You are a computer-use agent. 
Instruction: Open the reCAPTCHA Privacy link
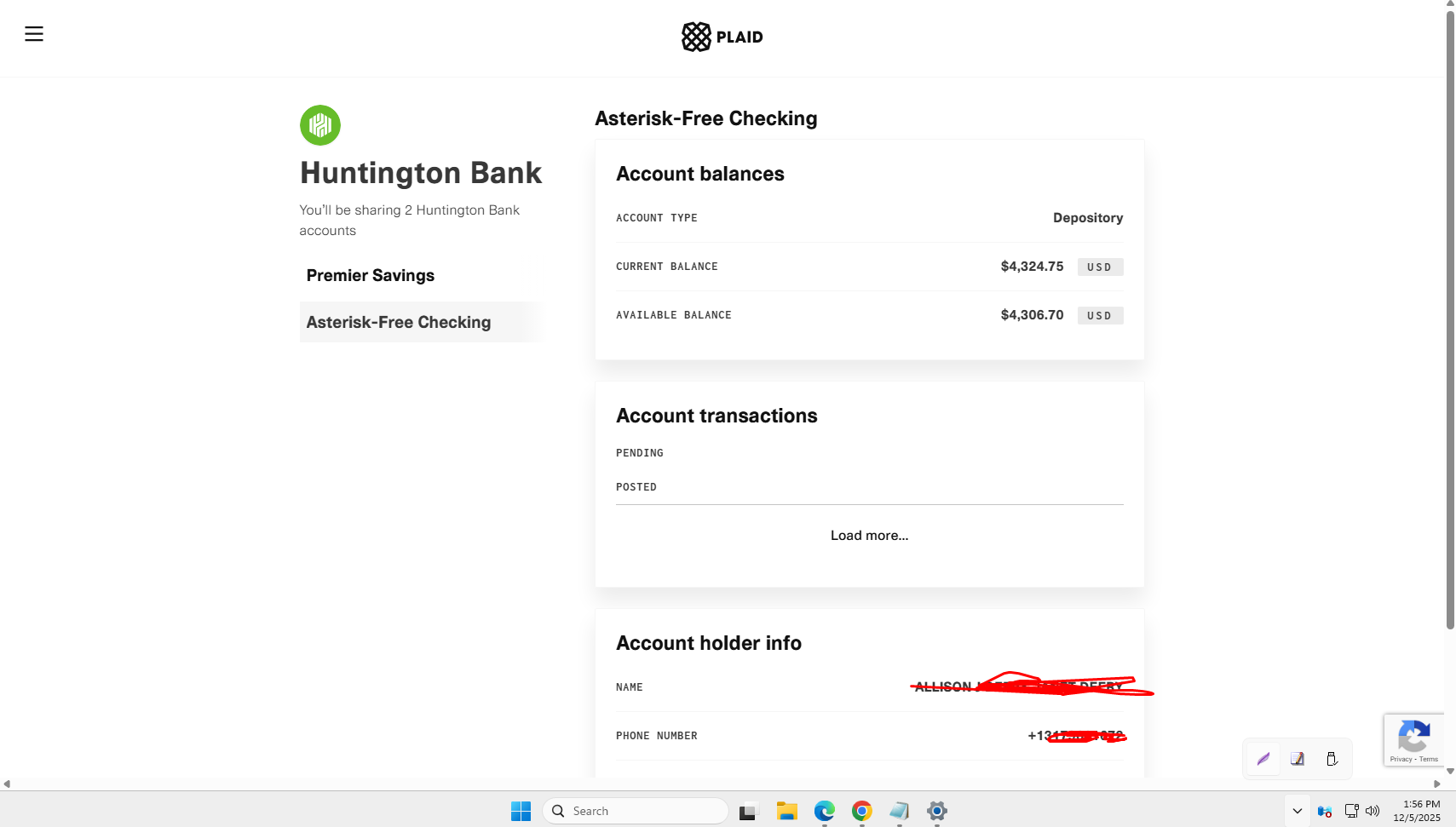1401,759
